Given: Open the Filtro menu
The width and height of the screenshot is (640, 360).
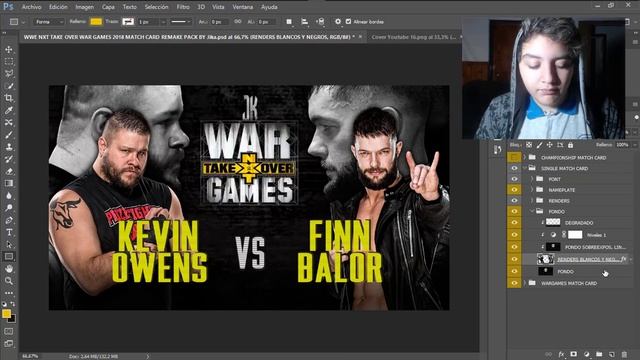Looking at the screenshot, I should click(x=183, y=7).
